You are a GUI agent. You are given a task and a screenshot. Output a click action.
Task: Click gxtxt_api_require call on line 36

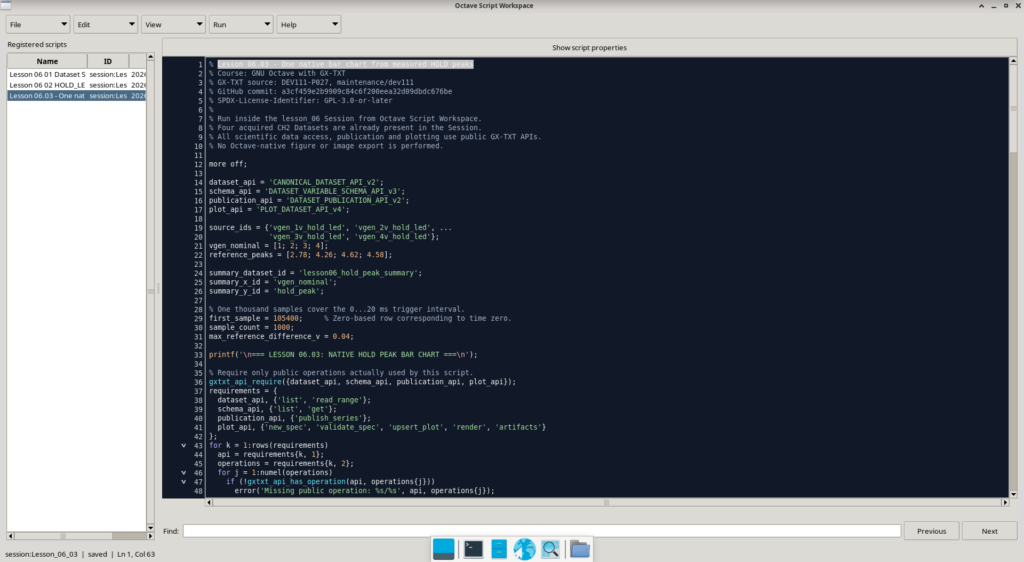click(x=362, y=382)
